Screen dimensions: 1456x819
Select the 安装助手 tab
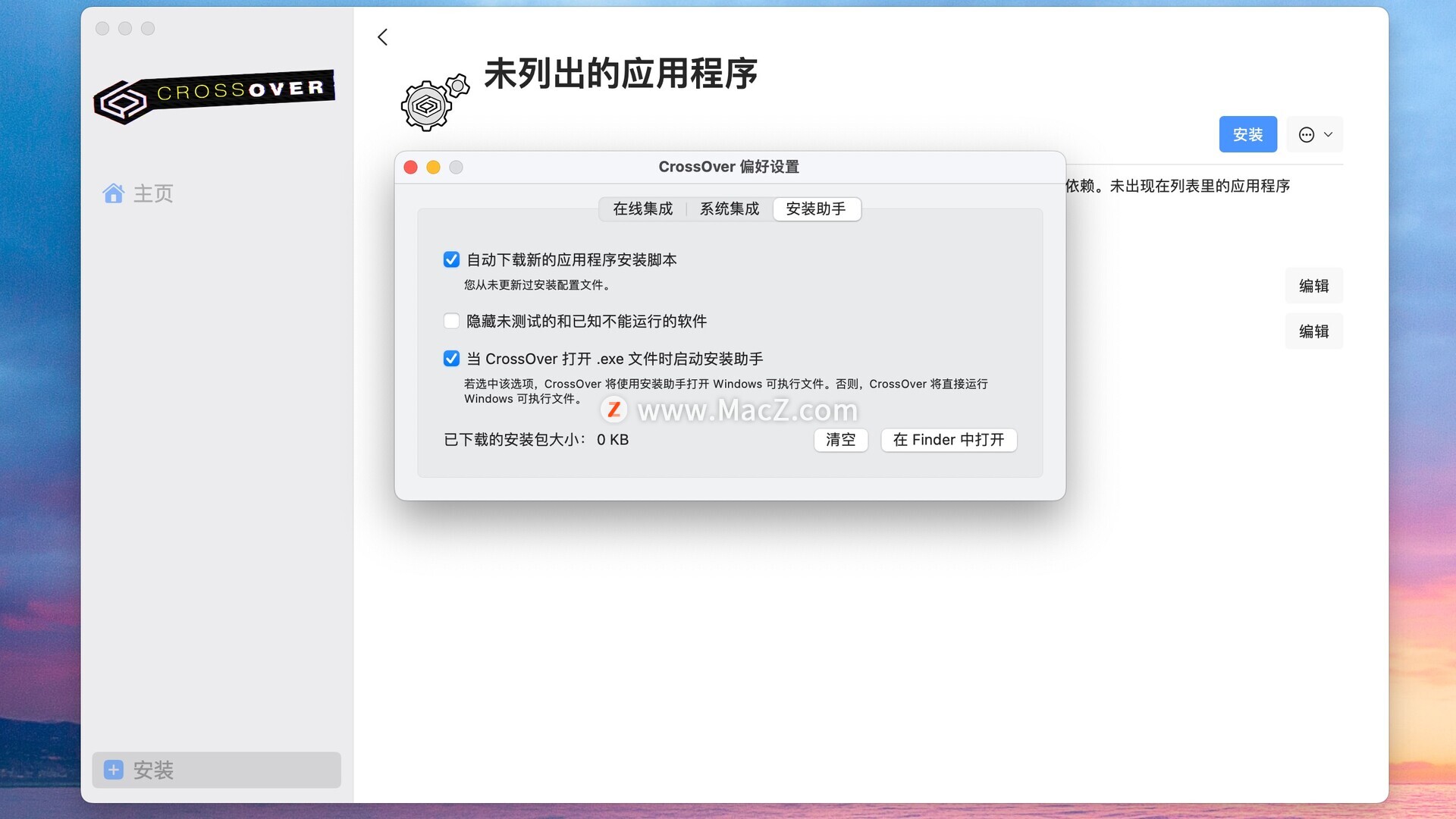click(x=816, y=209)
